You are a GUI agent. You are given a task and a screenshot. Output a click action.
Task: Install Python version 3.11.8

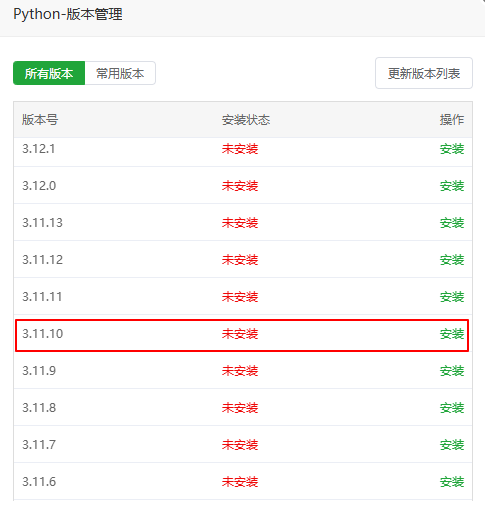pyautogui.click(x=452, y=408)
